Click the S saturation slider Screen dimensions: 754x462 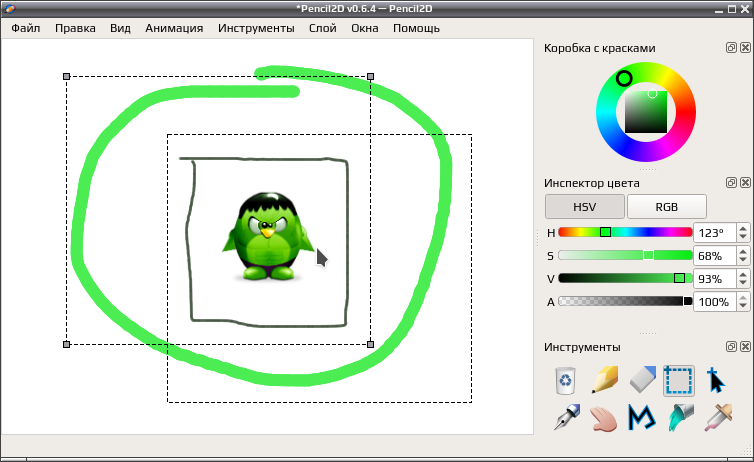[625, 255]
